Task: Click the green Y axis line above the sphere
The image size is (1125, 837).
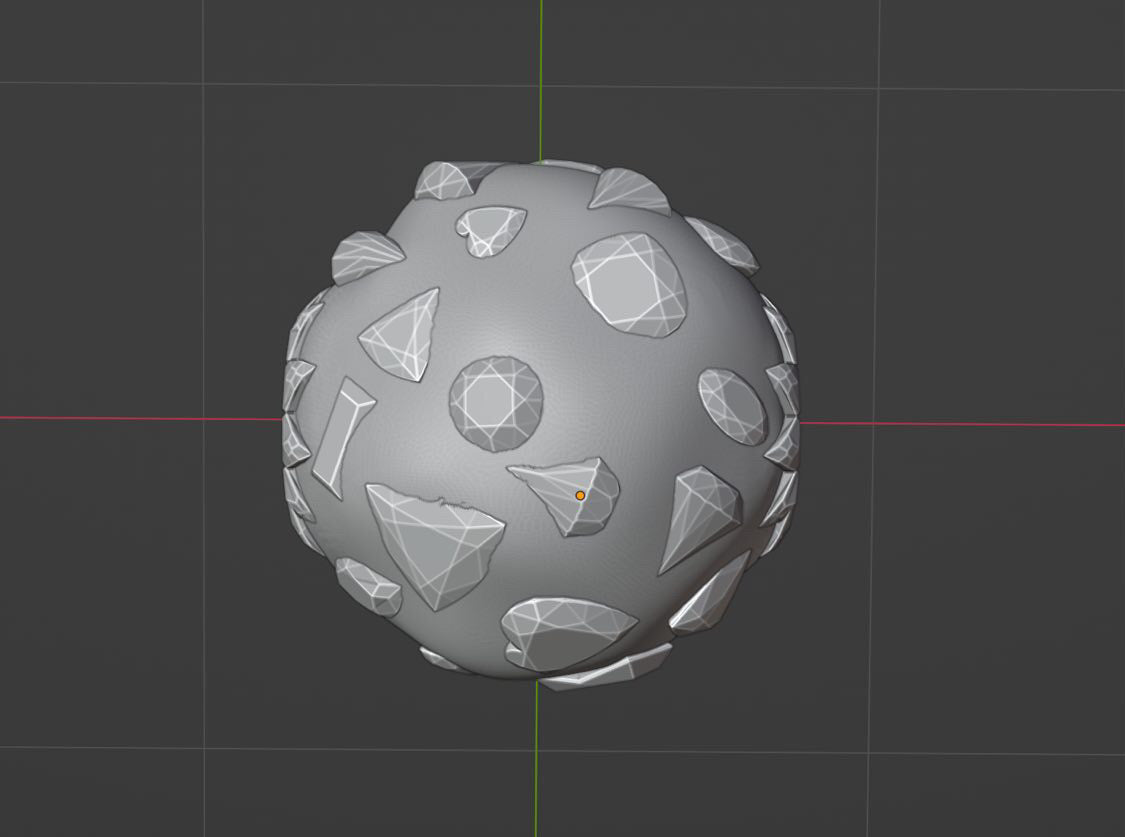Action: click(541, 80)
